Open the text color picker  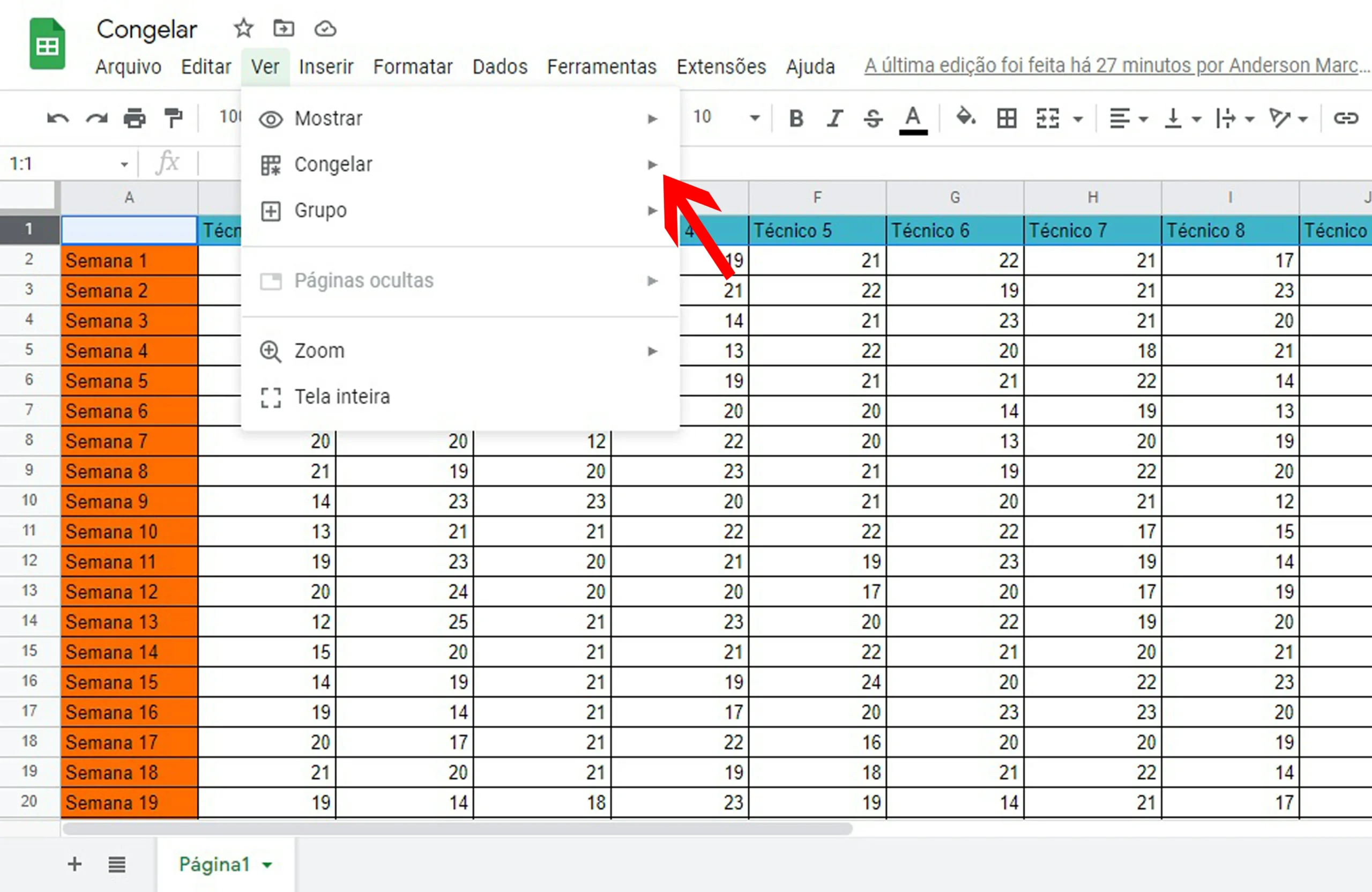tap(913, 120)
